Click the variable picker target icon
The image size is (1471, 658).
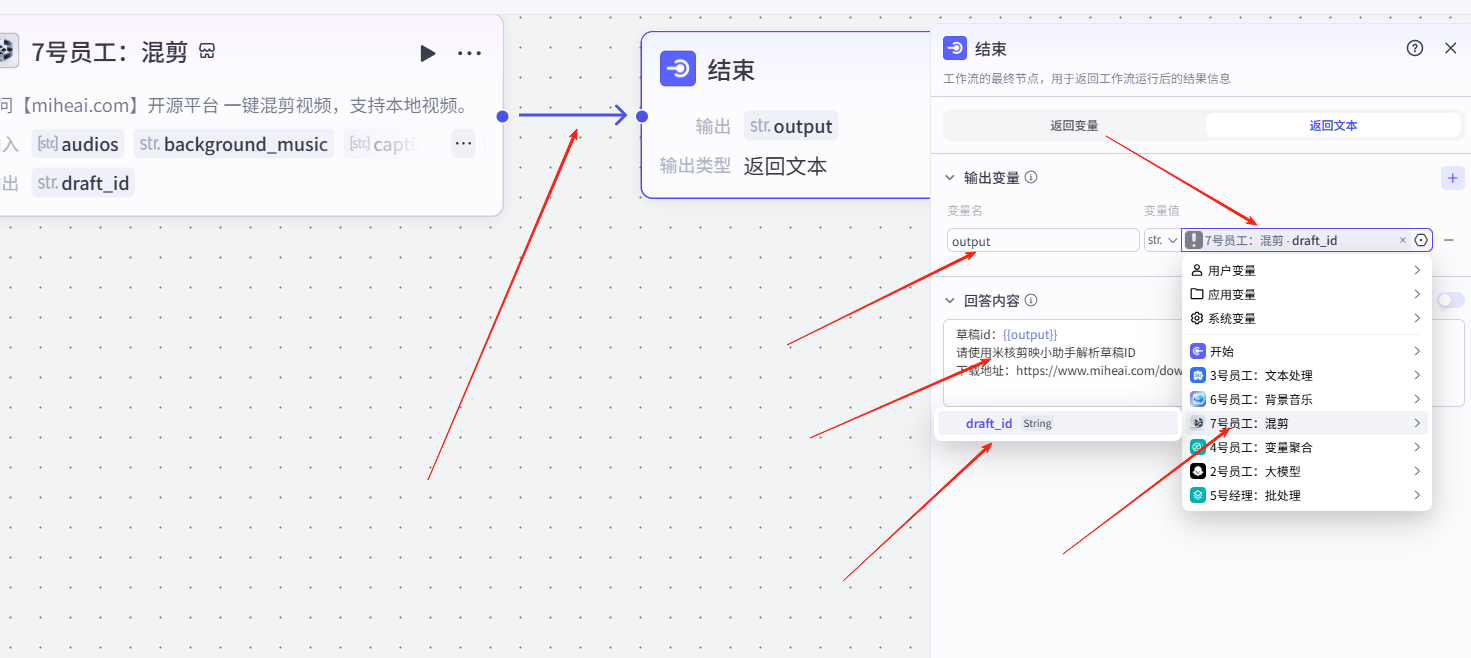[1421, 240]
